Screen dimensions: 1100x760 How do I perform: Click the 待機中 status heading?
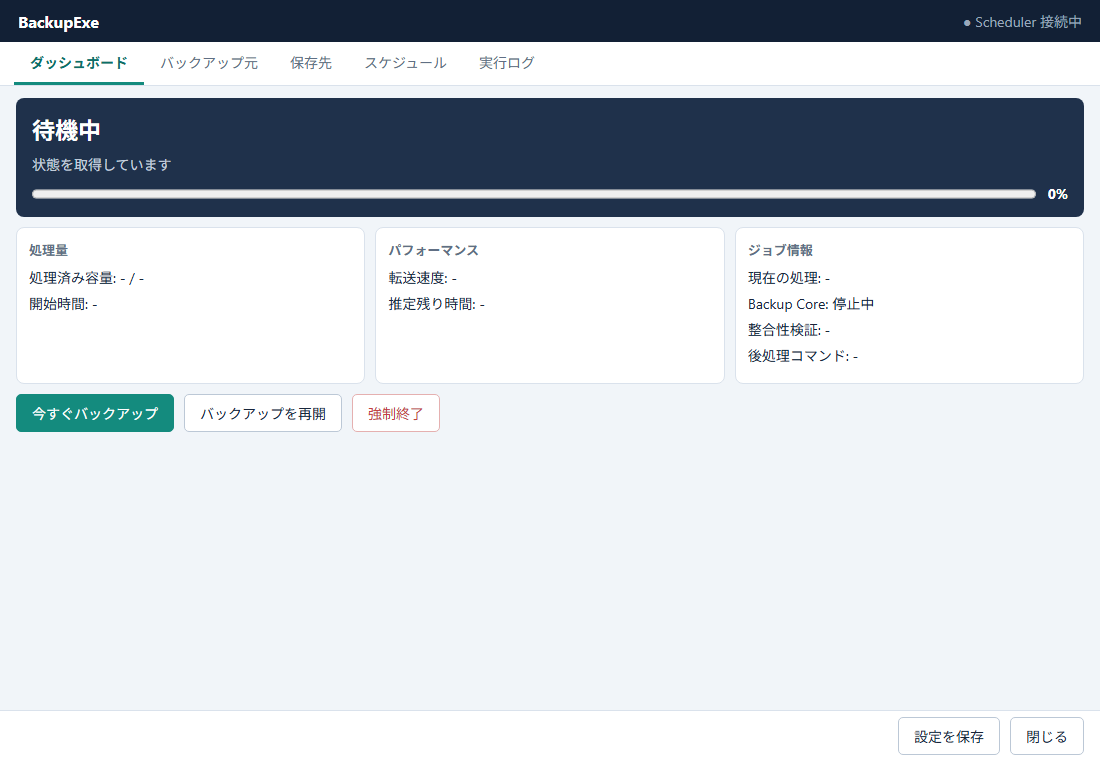[x=67, y=131]
